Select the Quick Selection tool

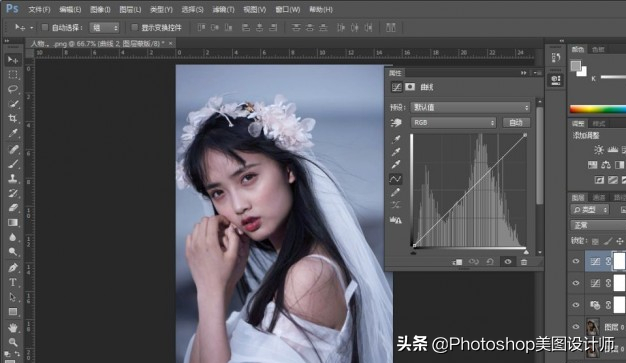tap(13, 104)
